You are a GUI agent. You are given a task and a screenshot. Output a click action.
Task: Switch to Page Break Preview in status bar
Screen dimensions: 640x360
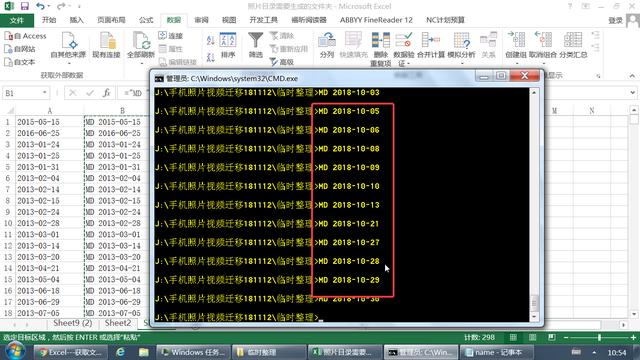pyautogui.click(x=551, y=337)
